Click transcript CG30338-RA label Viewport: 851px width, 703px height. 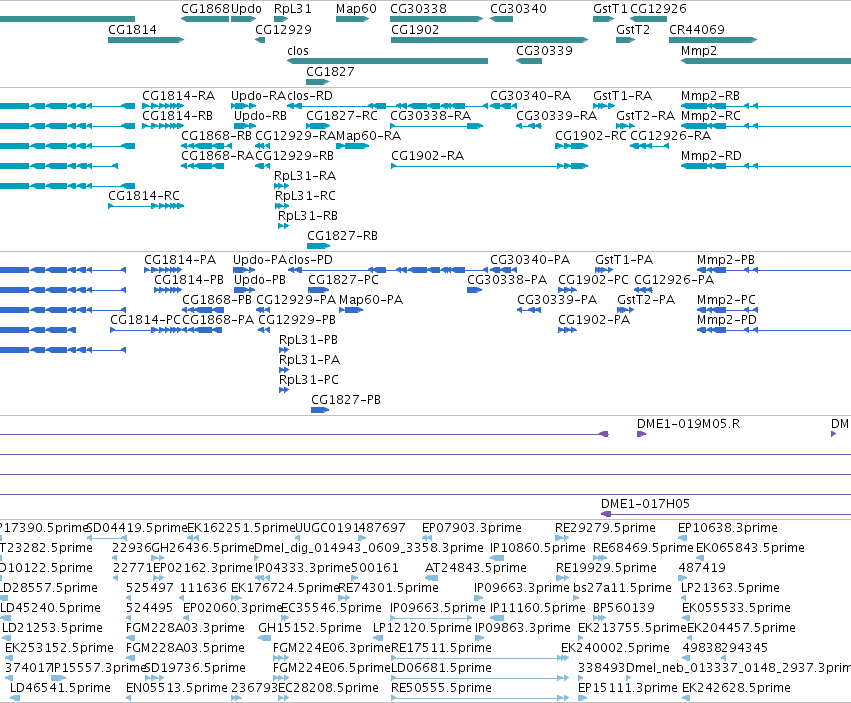[x=431, y=116]
